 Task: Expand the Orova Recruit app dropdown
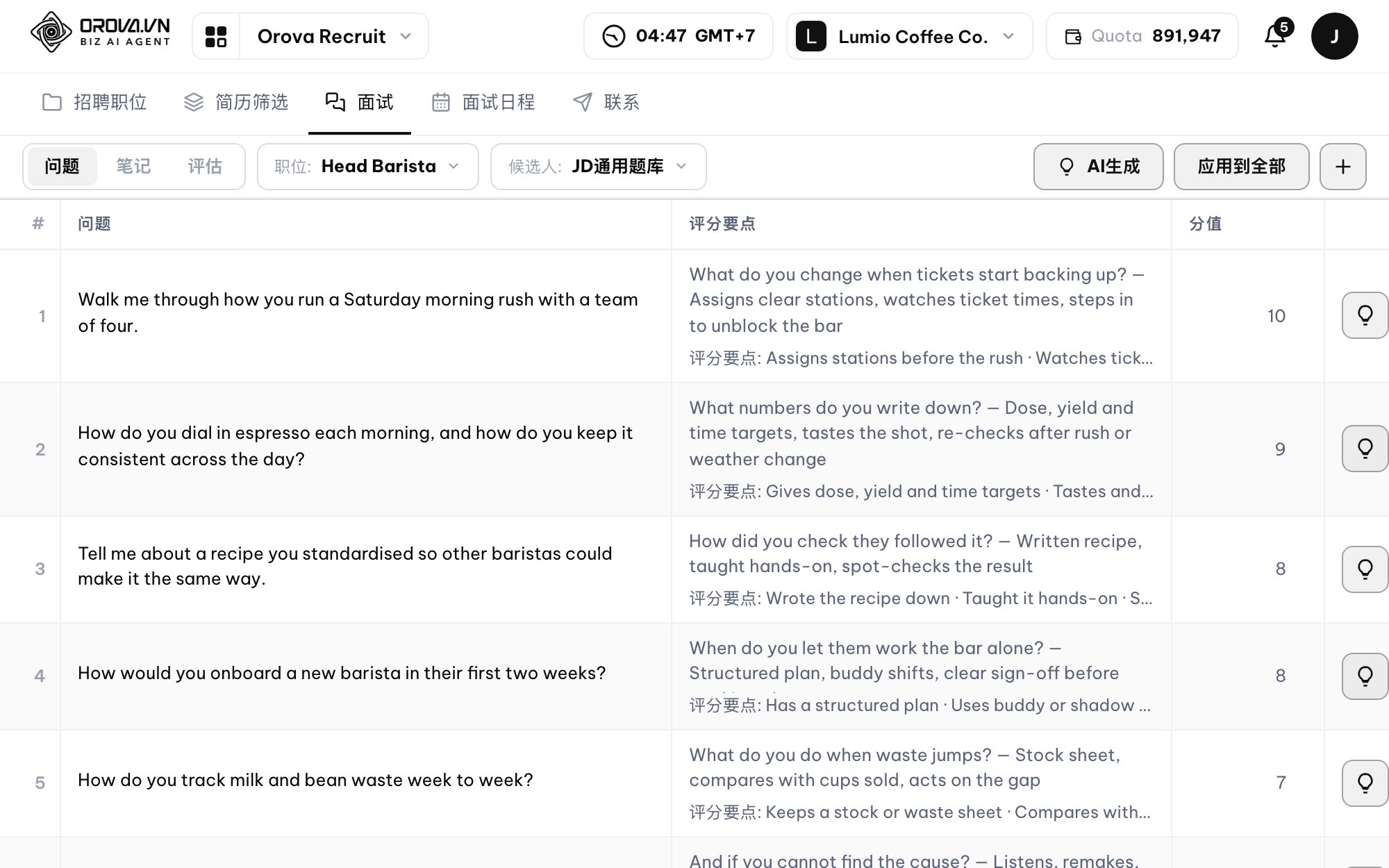(x=334, y=36)
